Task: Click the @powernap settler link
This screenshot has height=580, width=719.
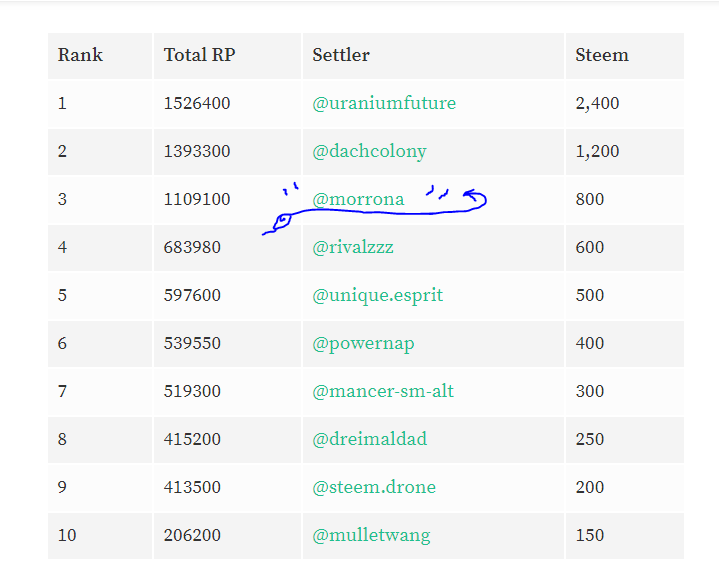Action: click(363, 343)
